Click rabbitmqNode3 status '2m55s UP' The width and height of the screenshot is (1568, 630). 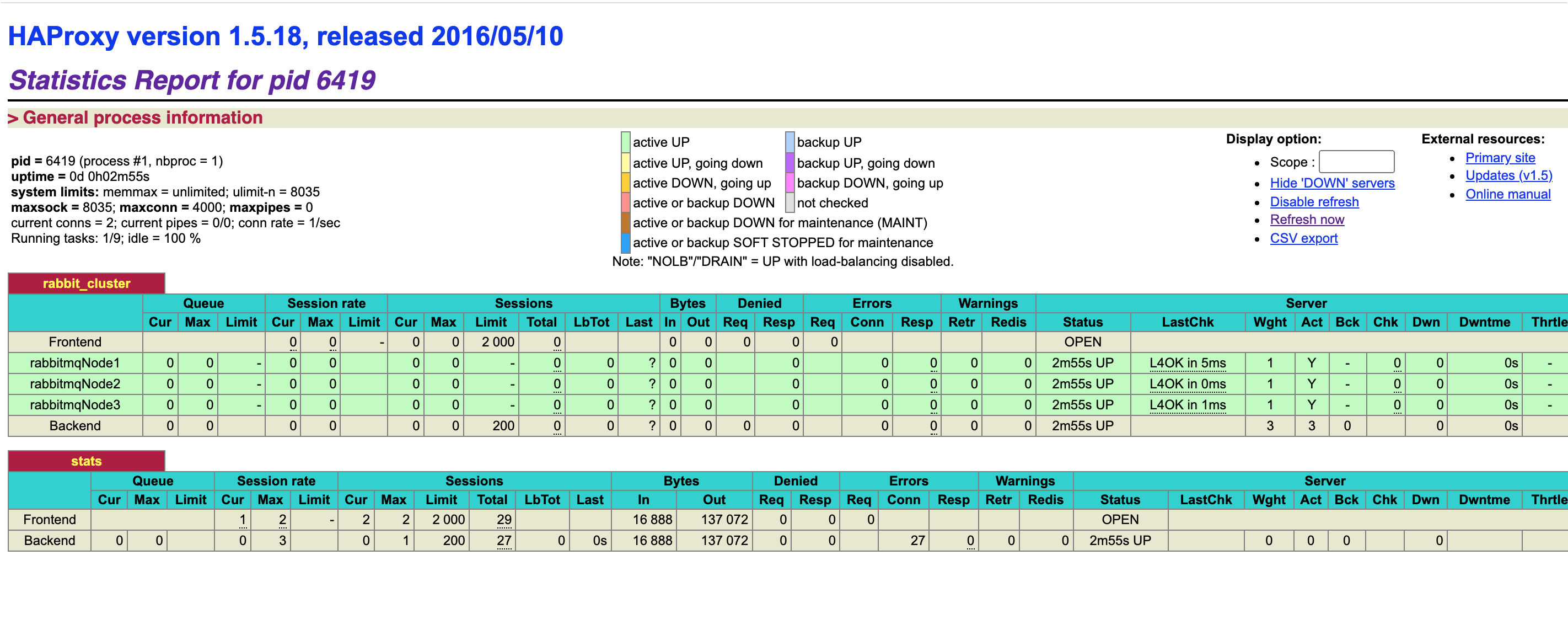pos(1082,404)
